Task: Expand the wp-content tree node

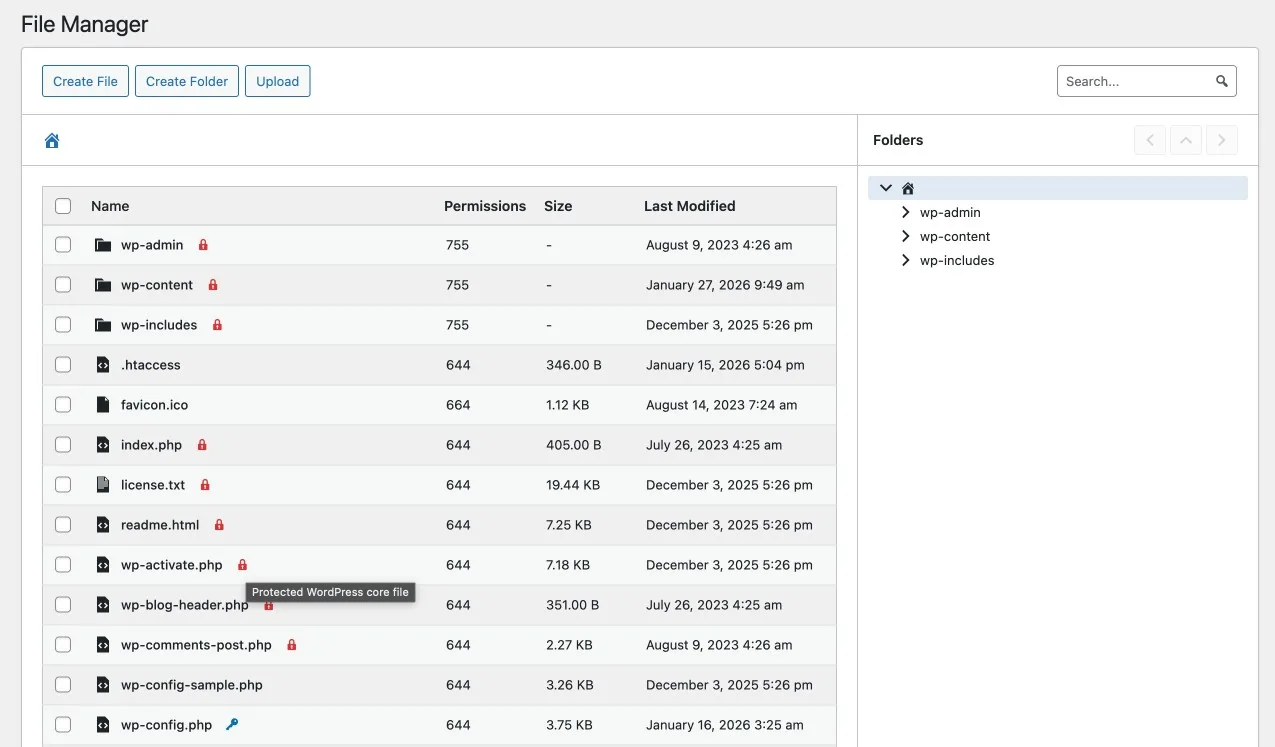Action: pos(906,236)
